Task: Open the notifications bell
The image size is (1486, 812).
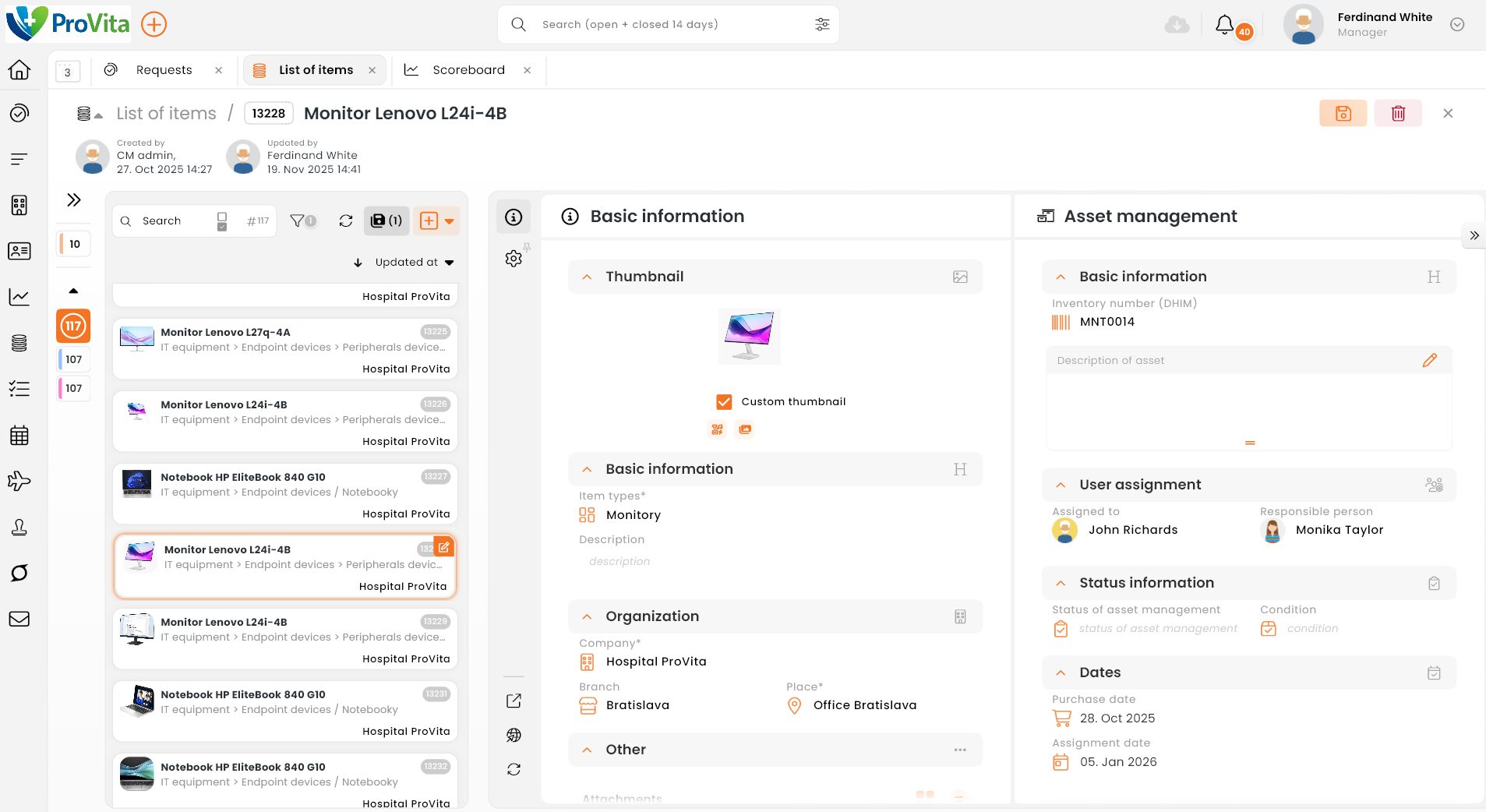Action: (1224, 25)
